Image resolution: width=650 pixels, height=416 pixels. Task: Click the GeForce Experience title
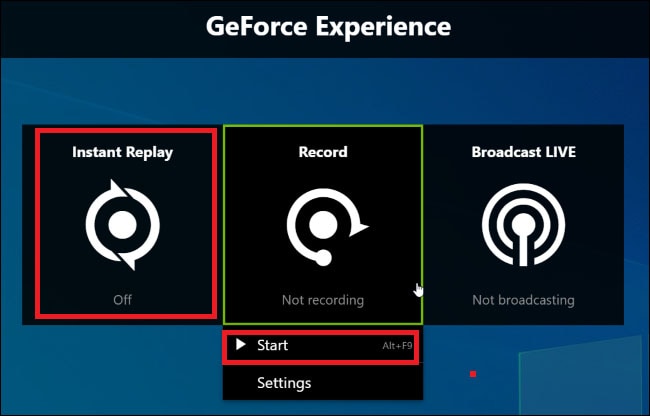pyautogui.click(x=328, y=26)
